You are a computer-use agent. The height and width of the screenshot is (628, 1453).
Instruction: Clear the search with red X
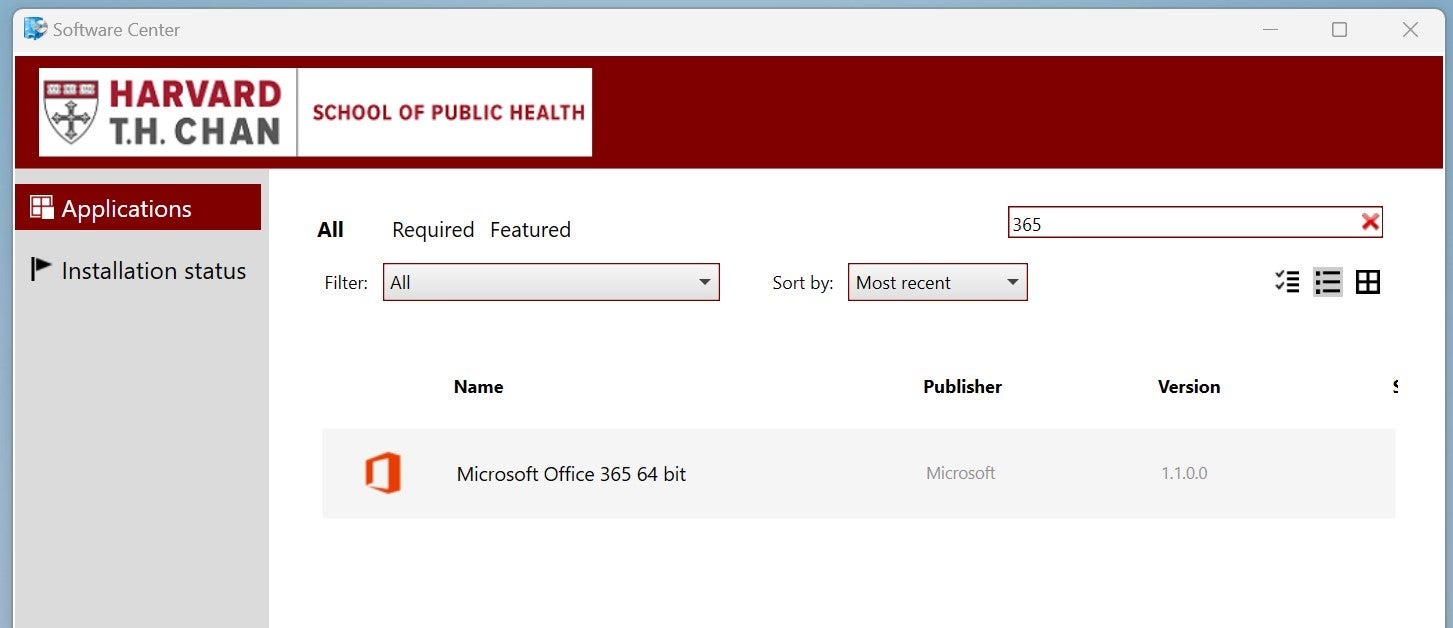(1370, 222)
